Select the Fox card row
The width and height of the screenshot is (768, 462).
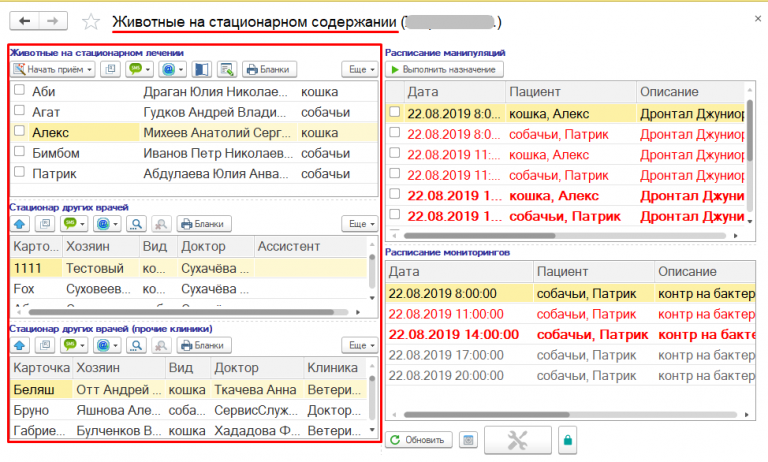pos(188,289)
